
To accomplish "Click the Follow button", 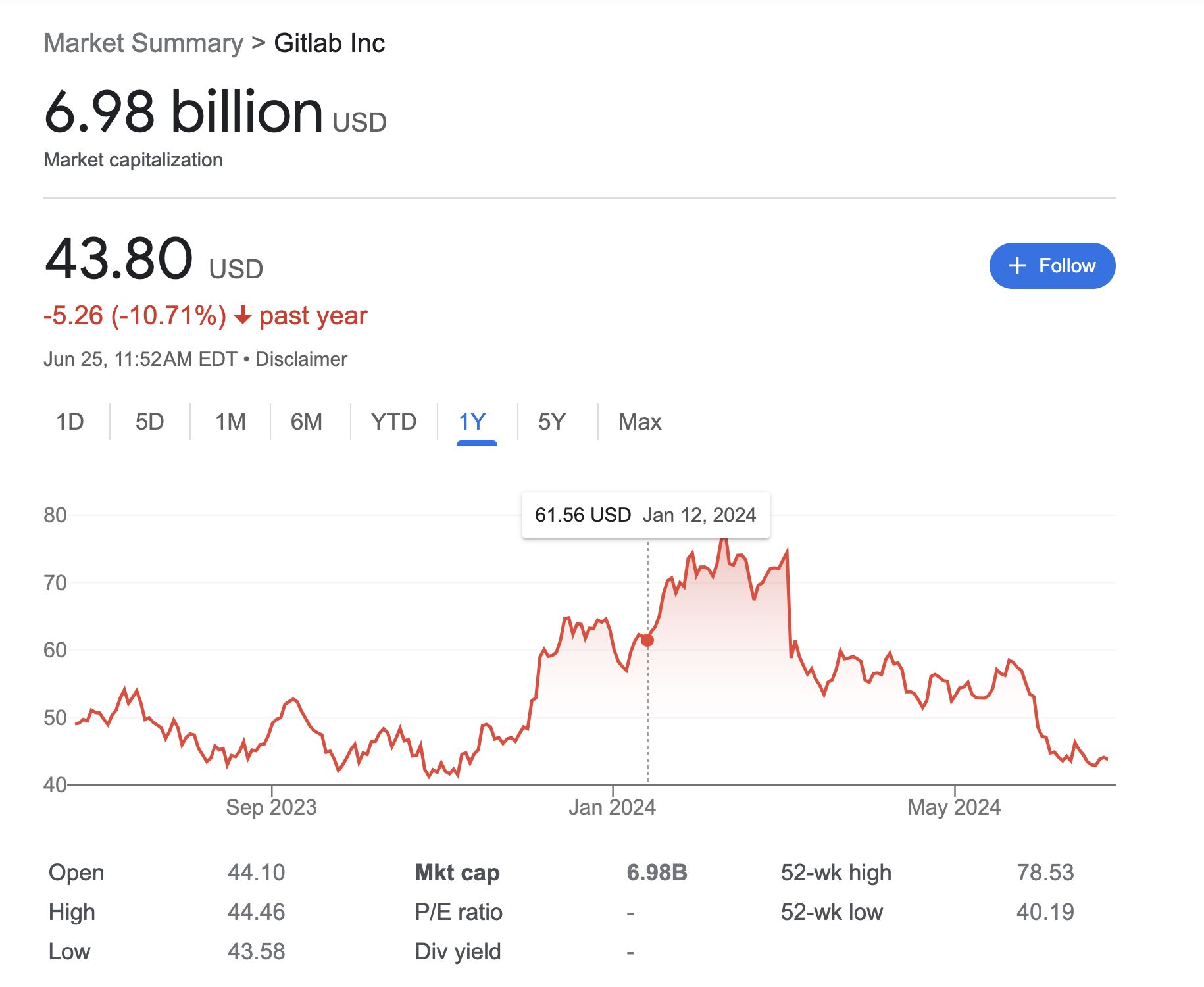I will point(1051,266).
